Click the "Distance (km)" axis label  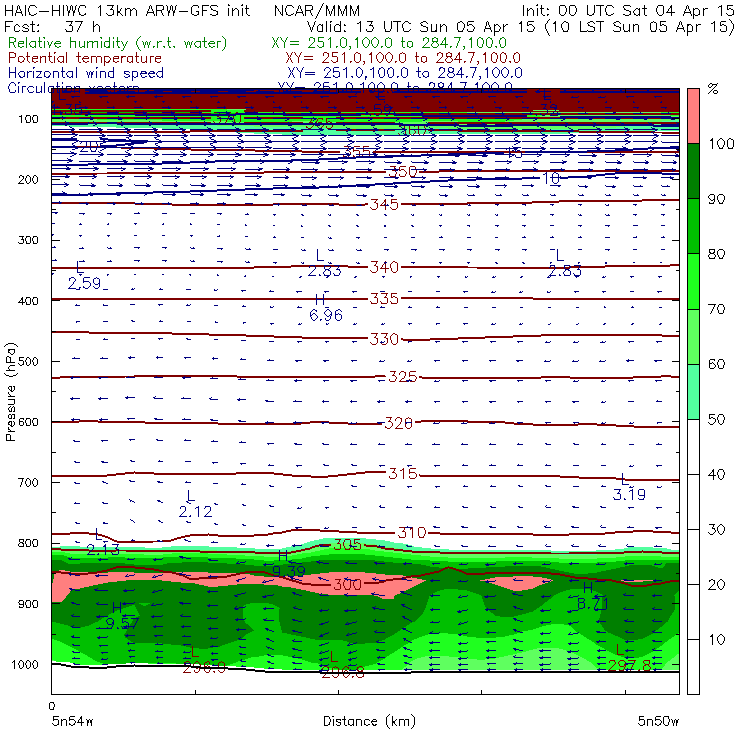[x=369, y=721]
